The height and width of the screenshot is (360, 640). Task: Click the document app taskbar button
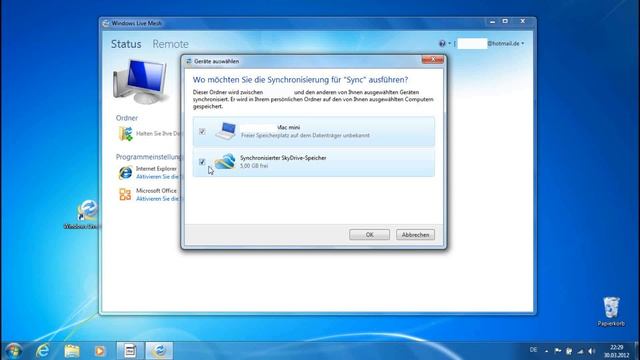pyautogui.click(x=130, y=351)
